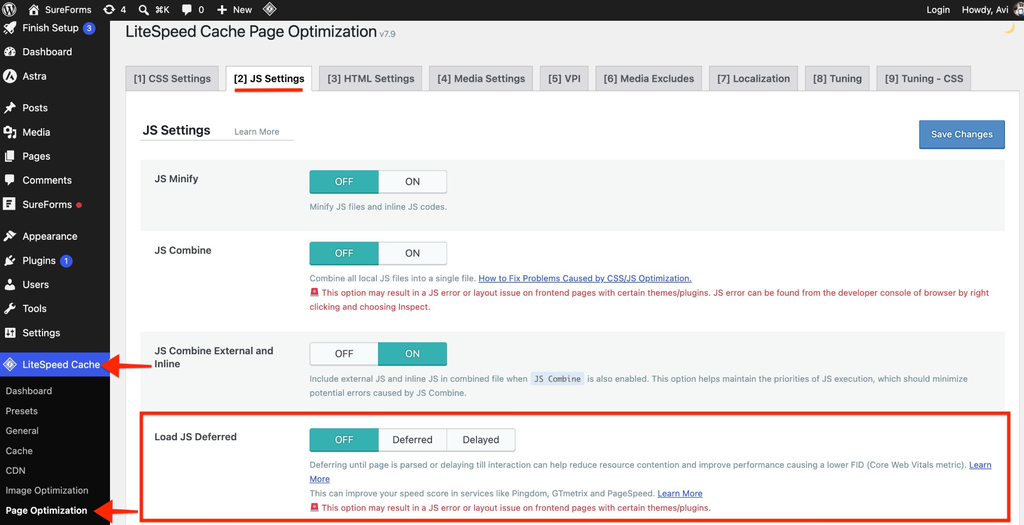Open the Localization tab
Viewport: 1024px width, 525px height.
754,78
